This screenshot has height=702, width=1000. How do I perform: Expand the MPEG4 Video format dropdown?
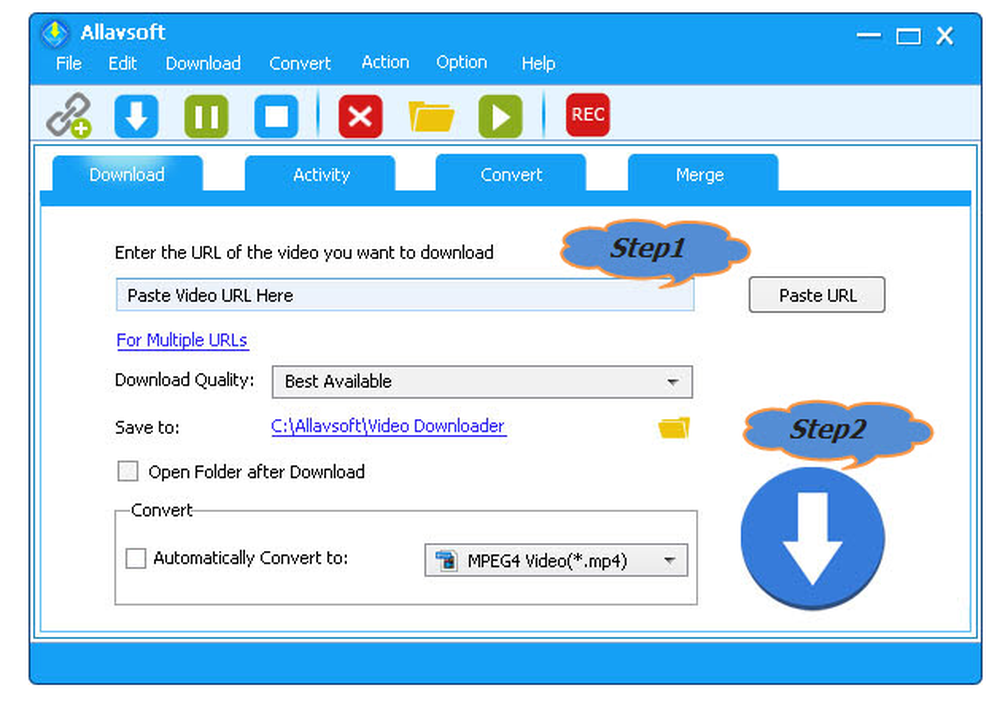pos(671,560)
